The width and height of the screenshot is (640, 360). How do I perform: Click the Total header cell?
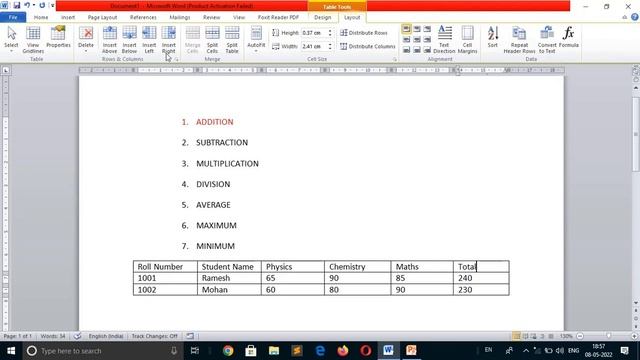[x=481, y=267]
